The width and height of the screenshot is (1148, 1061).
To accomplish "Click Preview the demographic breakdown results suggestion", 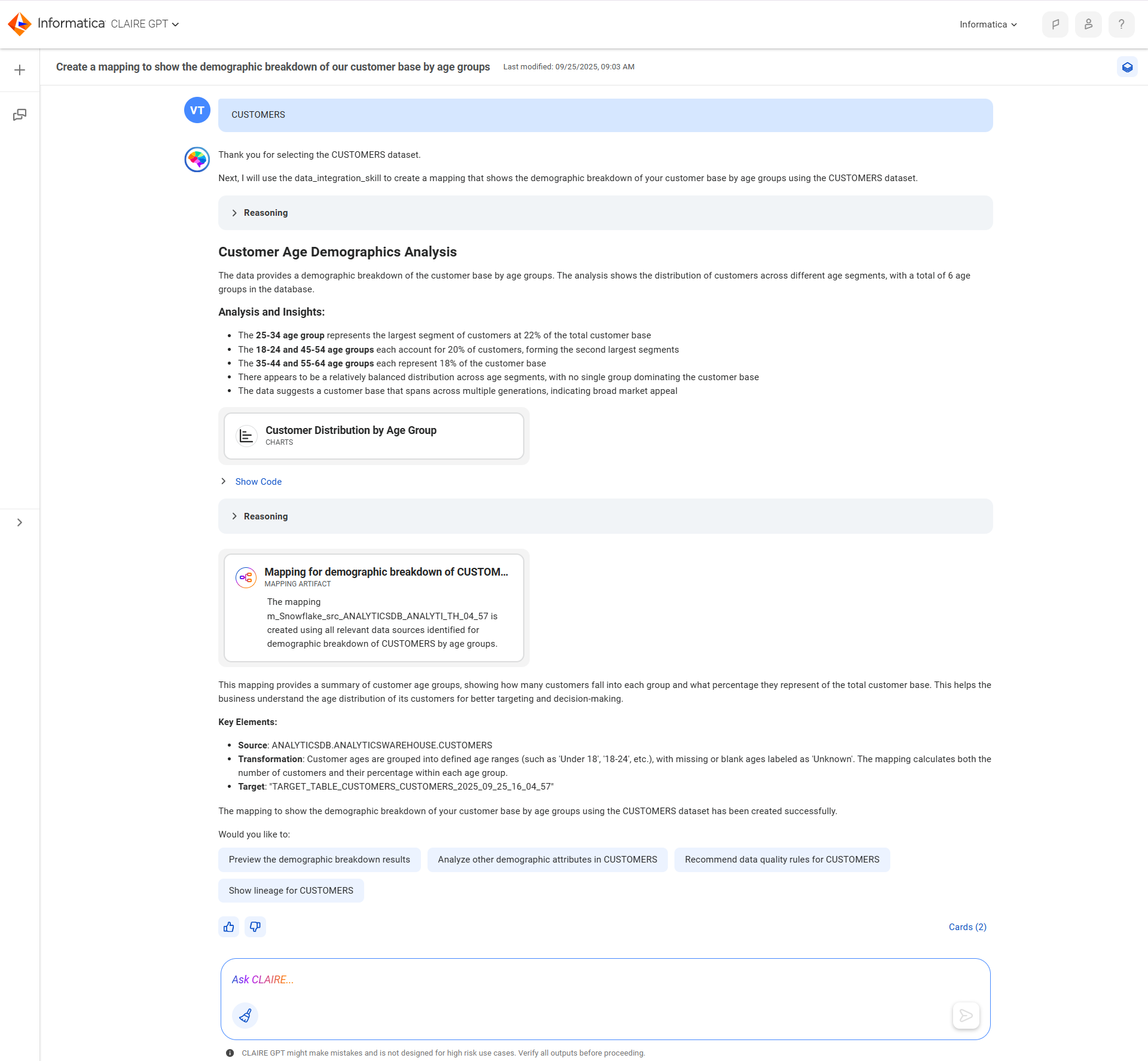I will point(319,860).
